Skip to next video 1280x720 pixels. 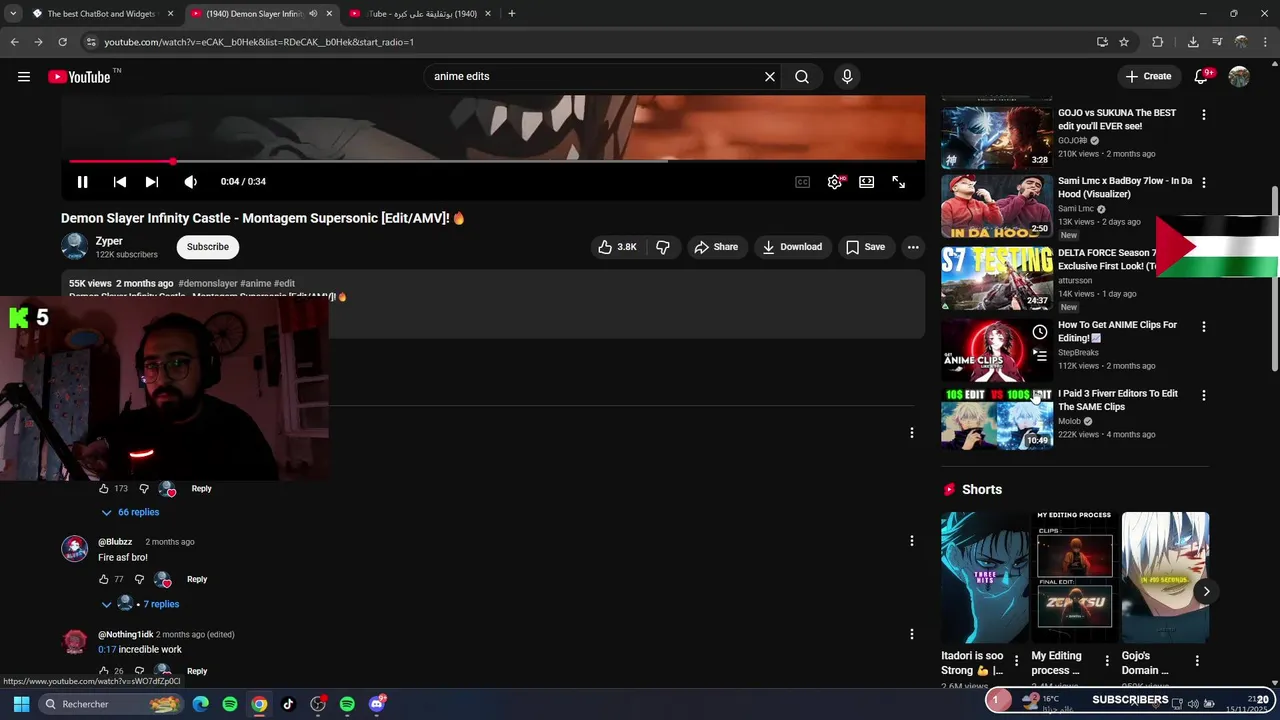click(x=152, y=182)
